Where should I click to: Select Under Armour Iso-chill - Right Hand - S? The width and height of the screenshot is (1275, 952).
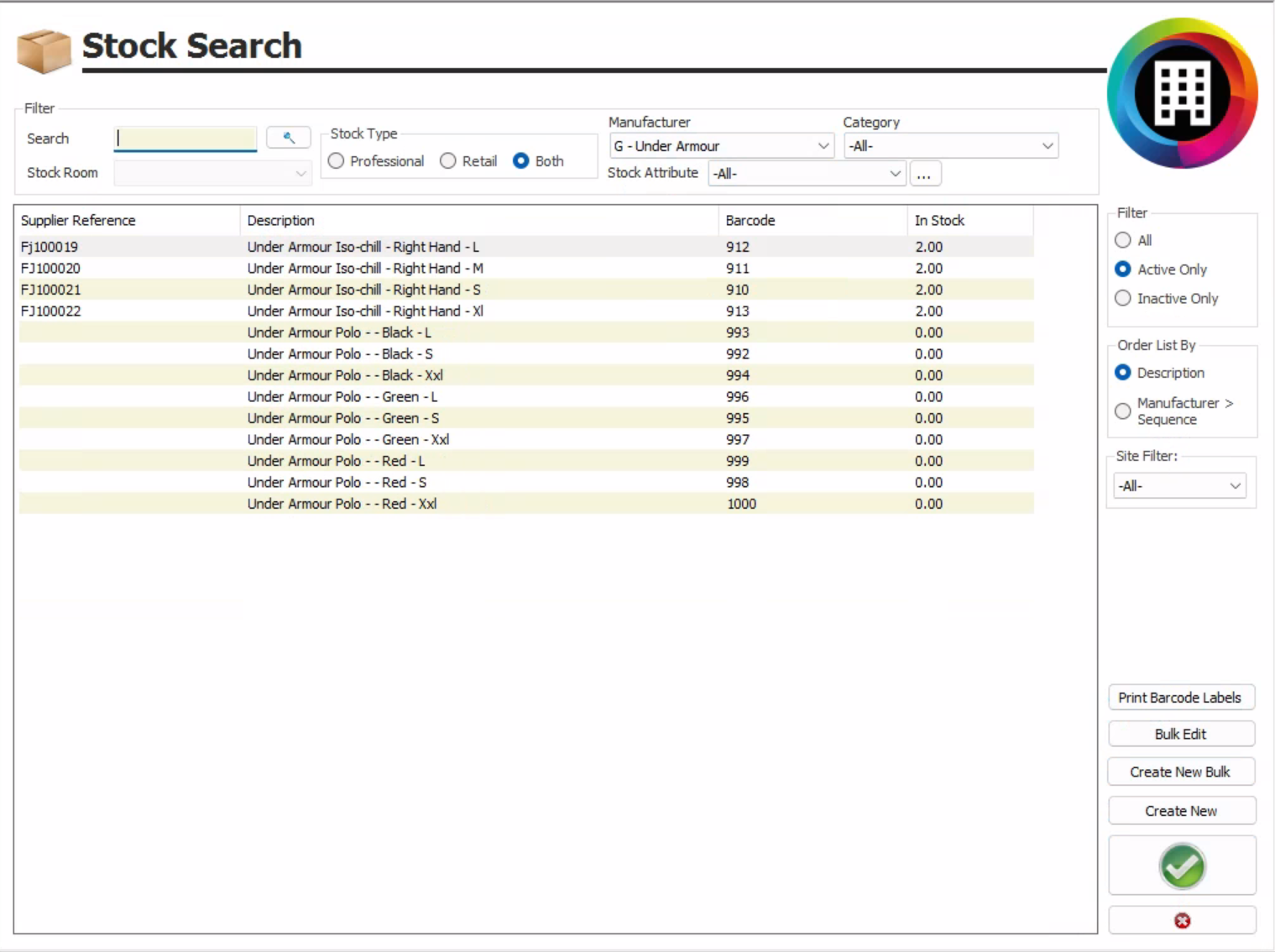(364, 290)
